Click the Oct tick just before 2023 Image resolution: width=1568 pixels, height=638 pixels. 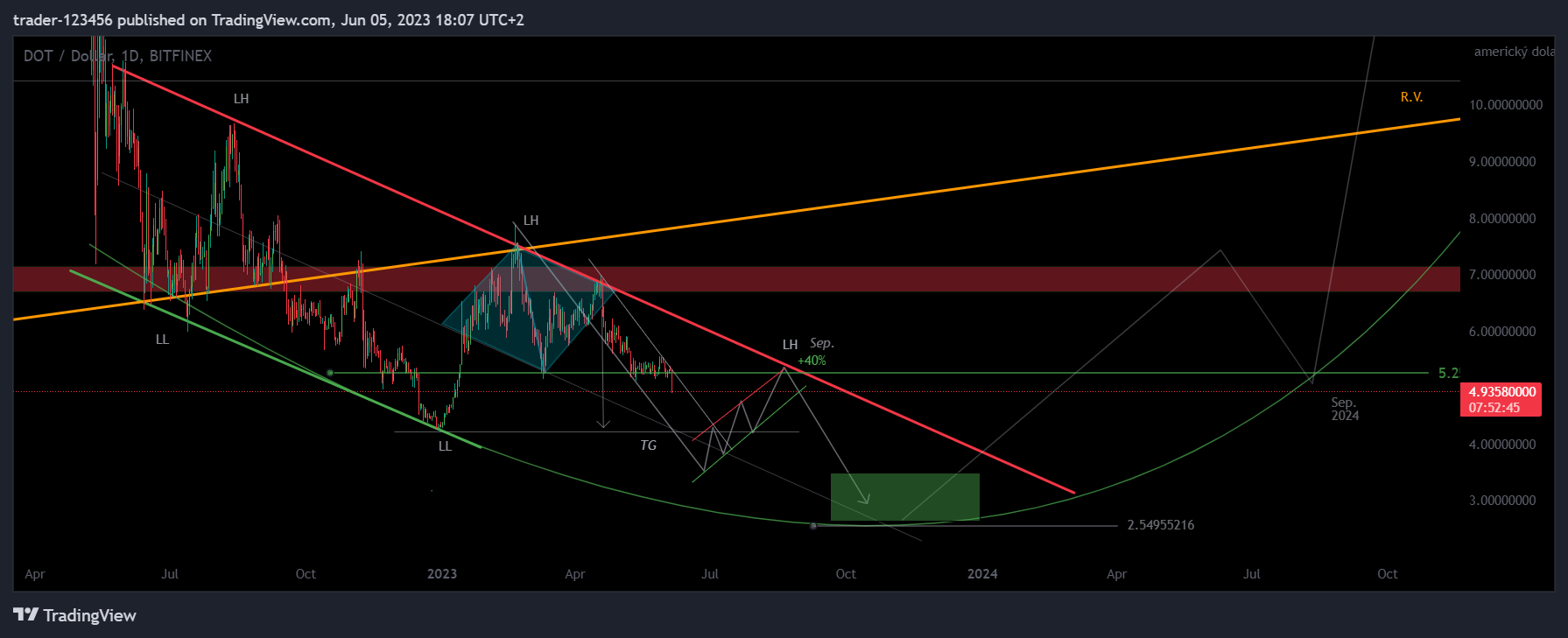click(306, 574)
